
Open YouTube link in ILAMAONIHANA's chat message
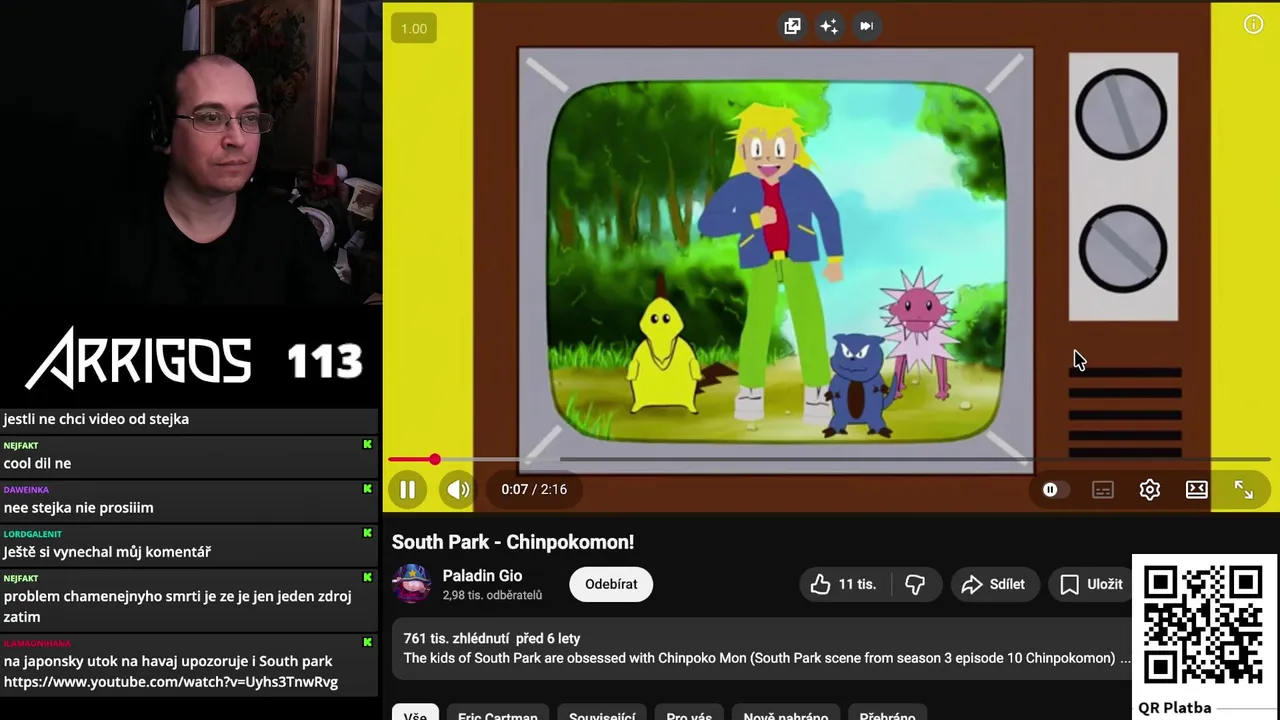171,682
